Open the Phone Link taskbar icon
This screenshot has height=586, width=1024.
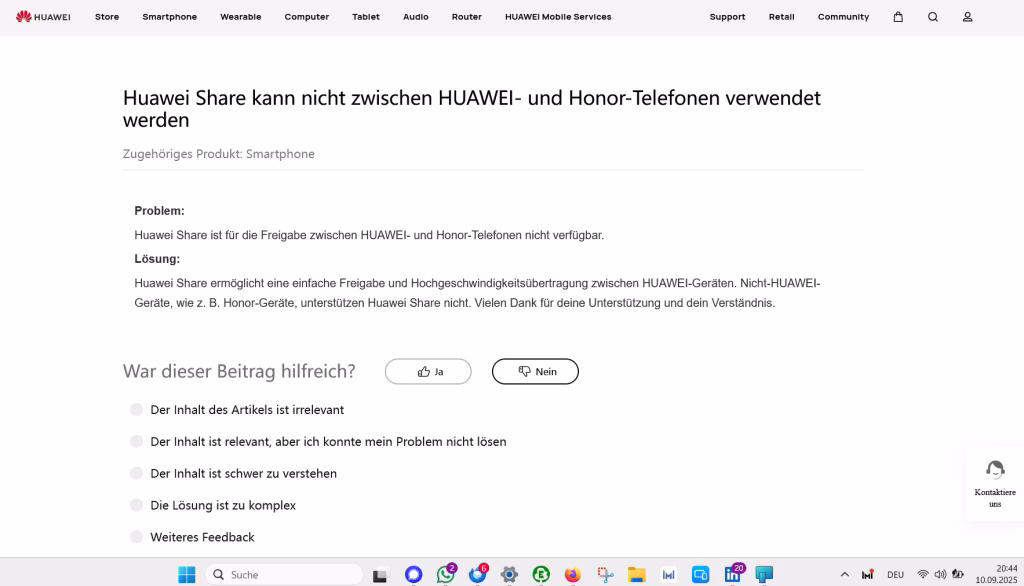(700, 574)
